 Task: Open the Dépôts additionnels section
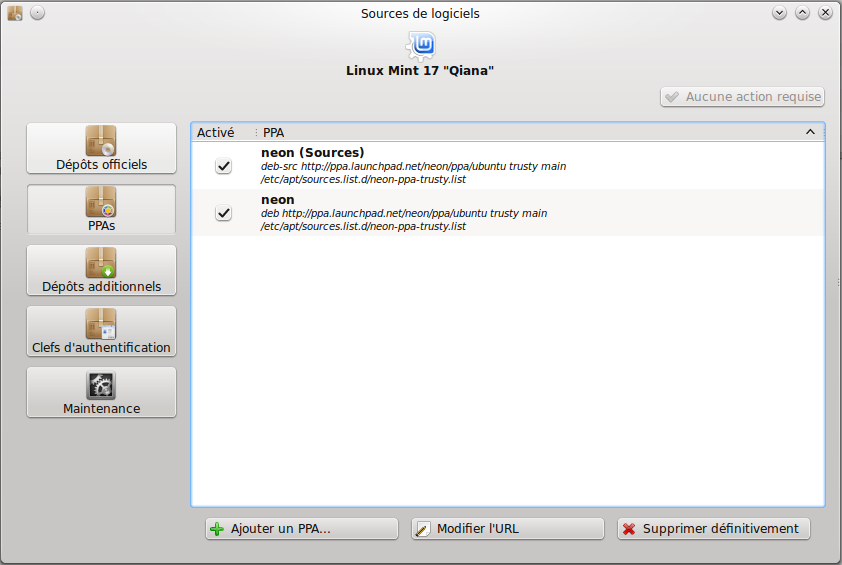pyautogui.click(x=101, y=270)
